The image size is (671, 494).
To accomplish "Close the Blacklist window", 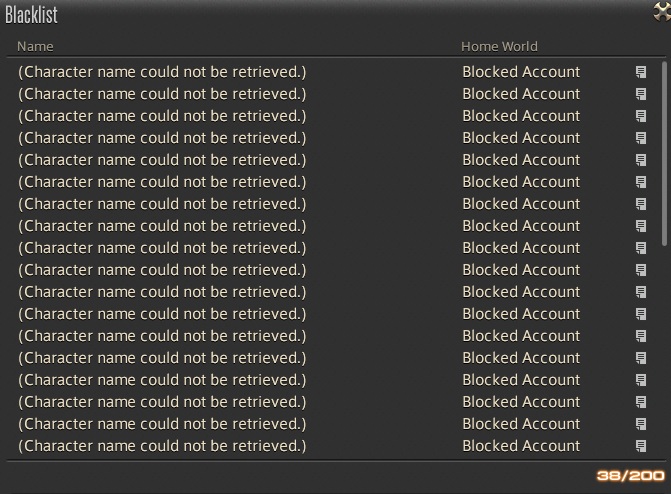I will click(x=662, y=12).
